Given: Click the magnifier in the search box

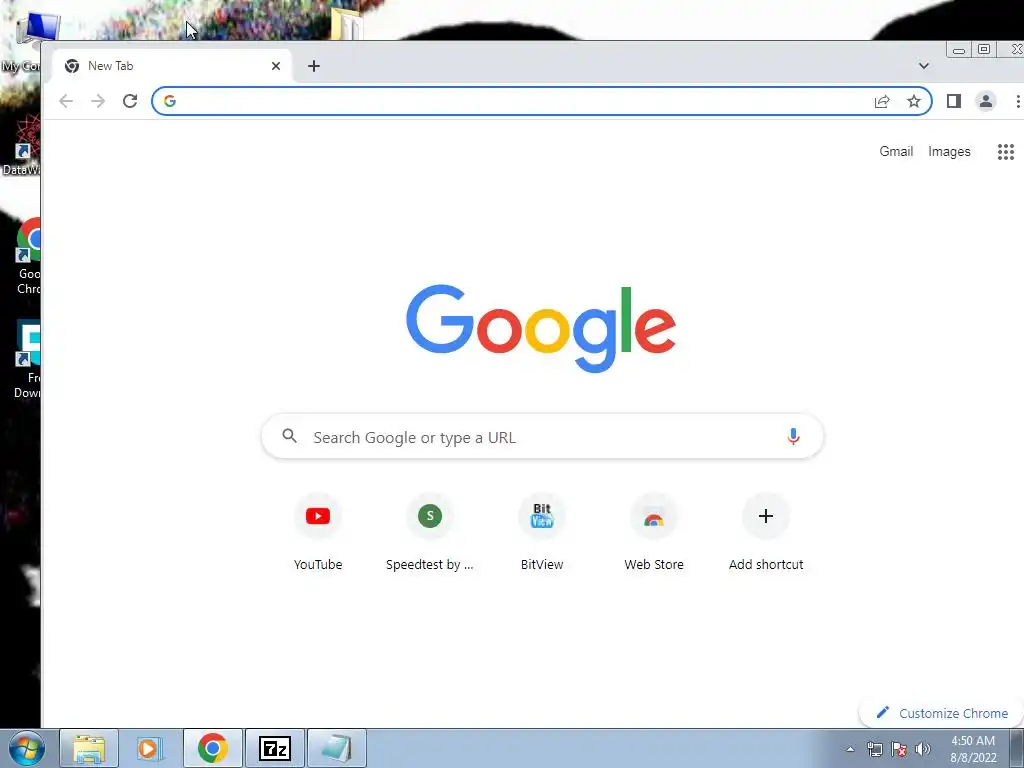Looking at the screenshot, I should coord(289,436).
